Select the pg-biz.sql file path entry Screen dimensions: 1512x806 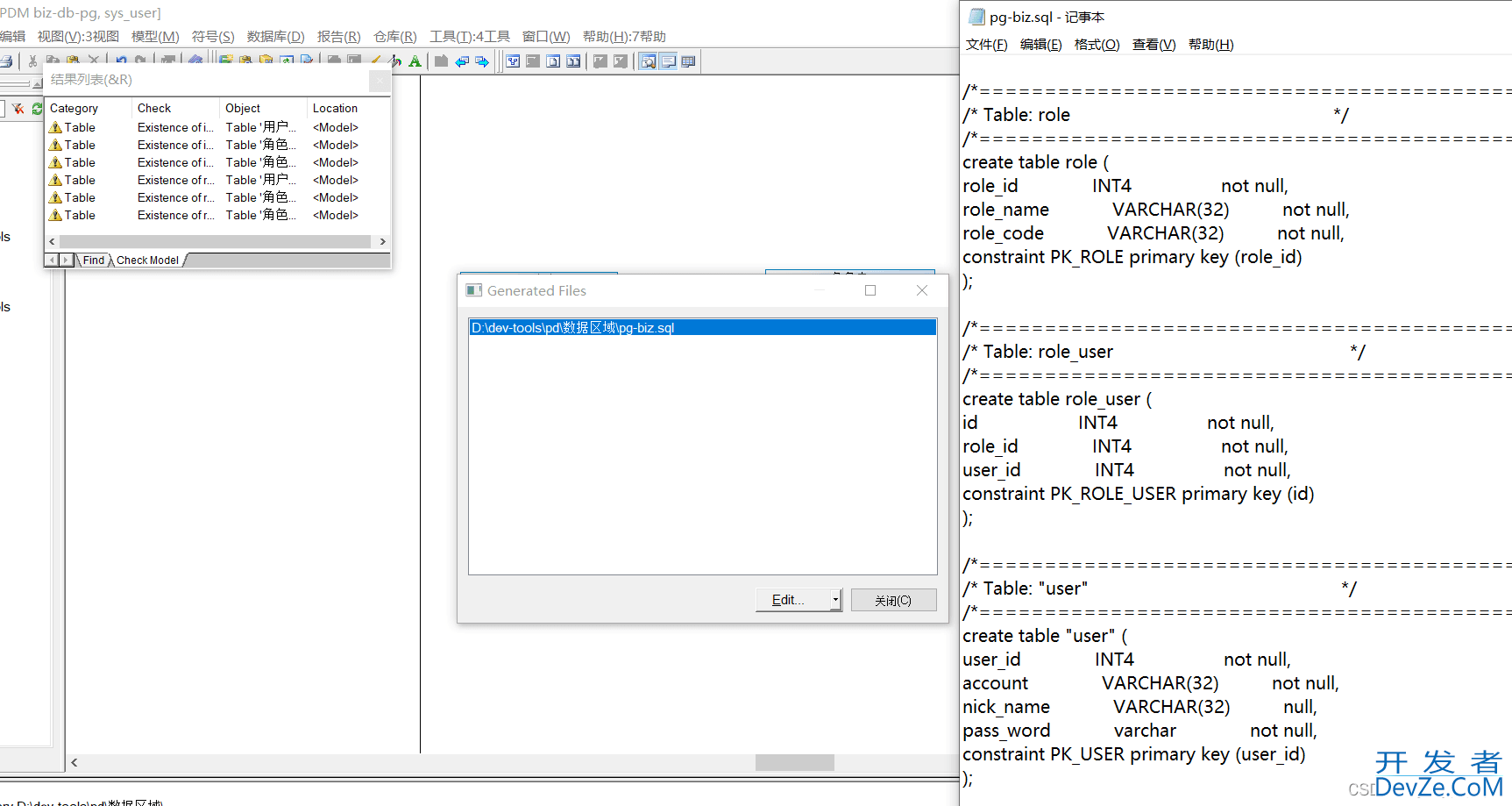[702, 327]
